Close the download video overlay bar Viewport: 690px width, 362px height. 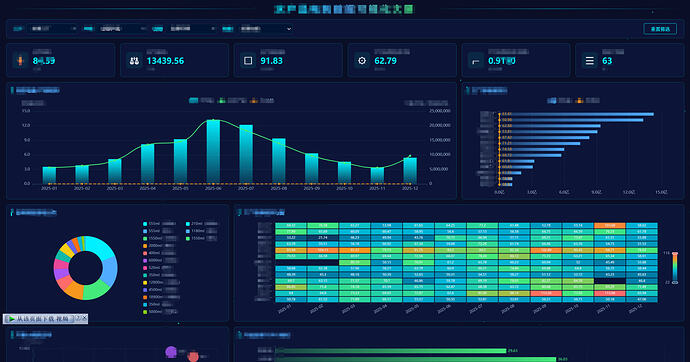[x=84, y=318]
